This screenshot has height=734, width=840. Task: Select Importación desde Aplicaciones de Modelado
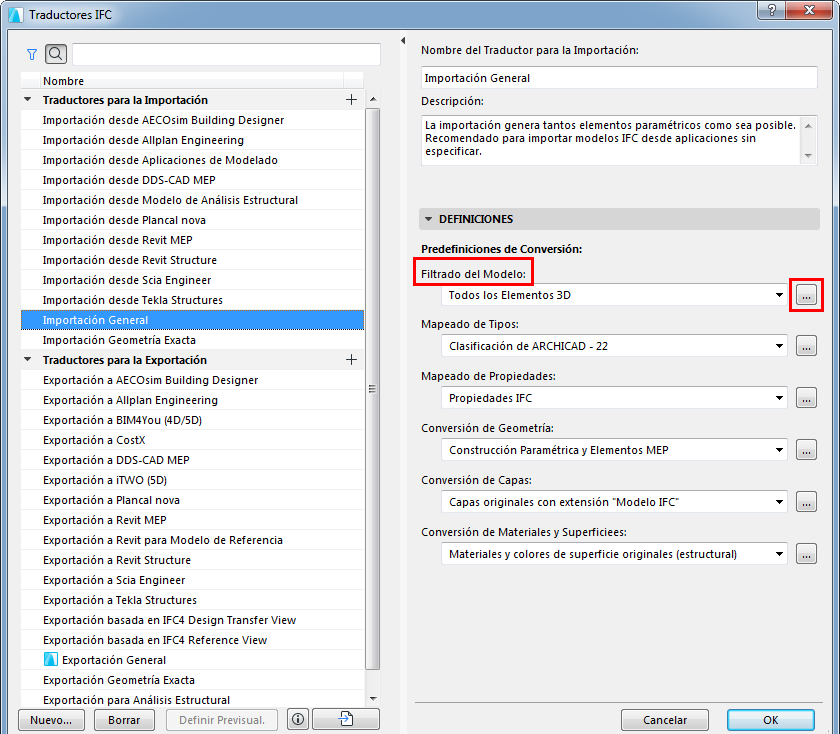pyautogui.click(x=192, y=160)
